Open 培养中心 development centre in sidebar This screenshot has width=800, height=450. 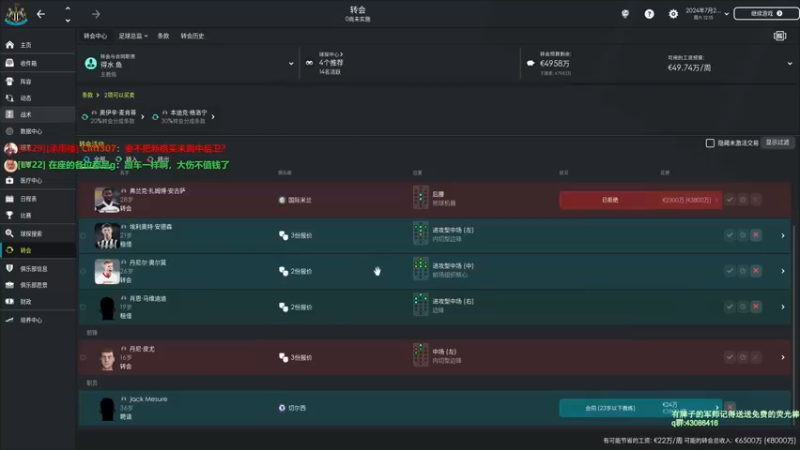point(38,320)
